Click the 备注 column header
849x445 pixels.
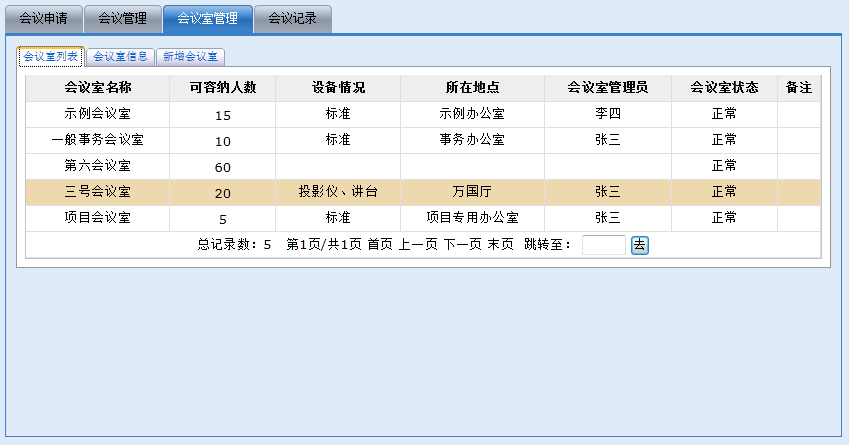coord(799,88)
